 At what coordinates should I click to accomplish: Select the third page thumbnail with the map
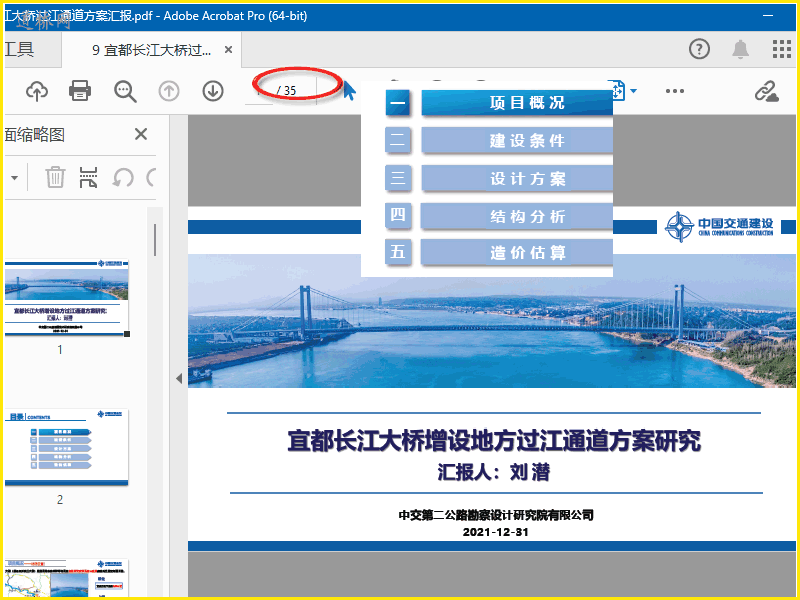pyautogui.click(x=66, y=578)
